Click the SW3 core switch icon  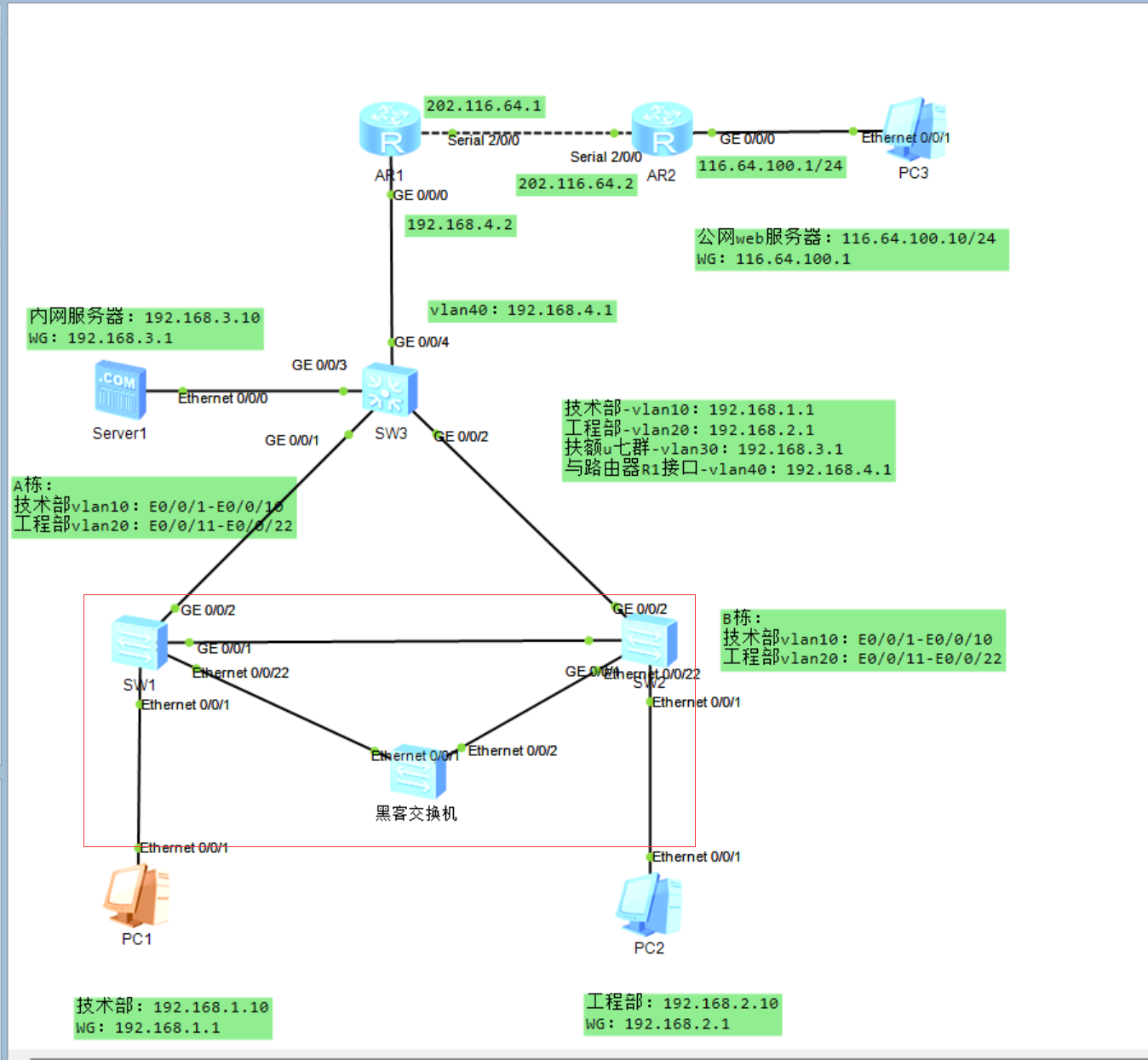click(390, 390)
